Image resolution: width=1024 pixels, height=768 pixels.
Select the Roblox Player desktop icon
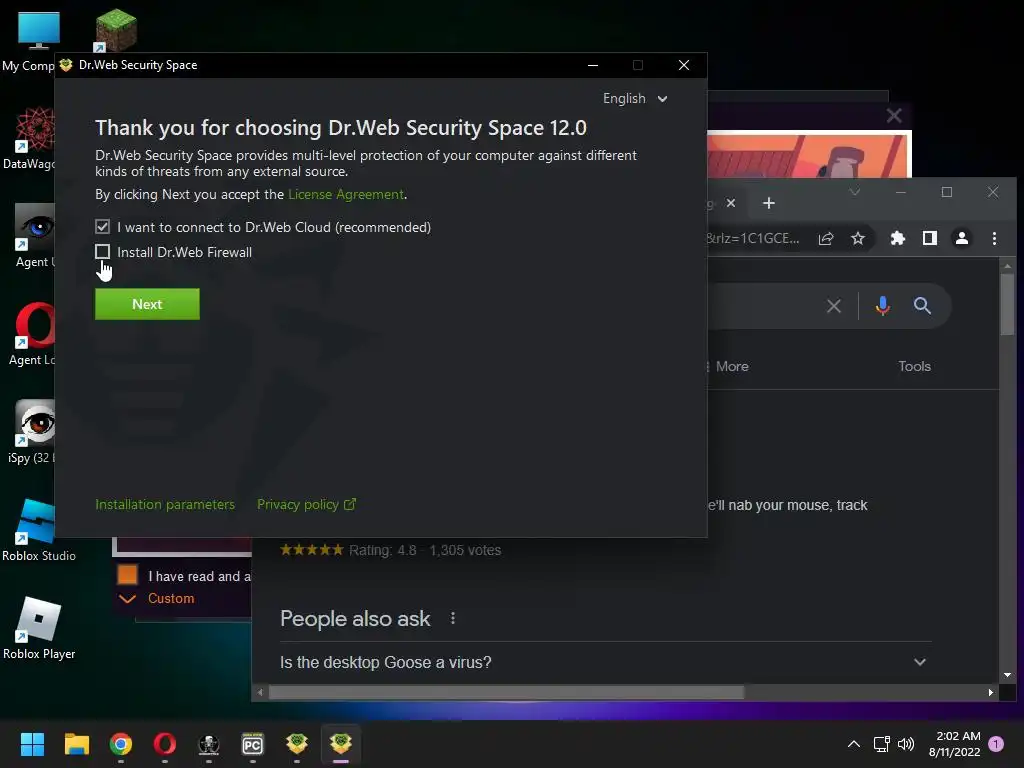(x=39, y=628)
